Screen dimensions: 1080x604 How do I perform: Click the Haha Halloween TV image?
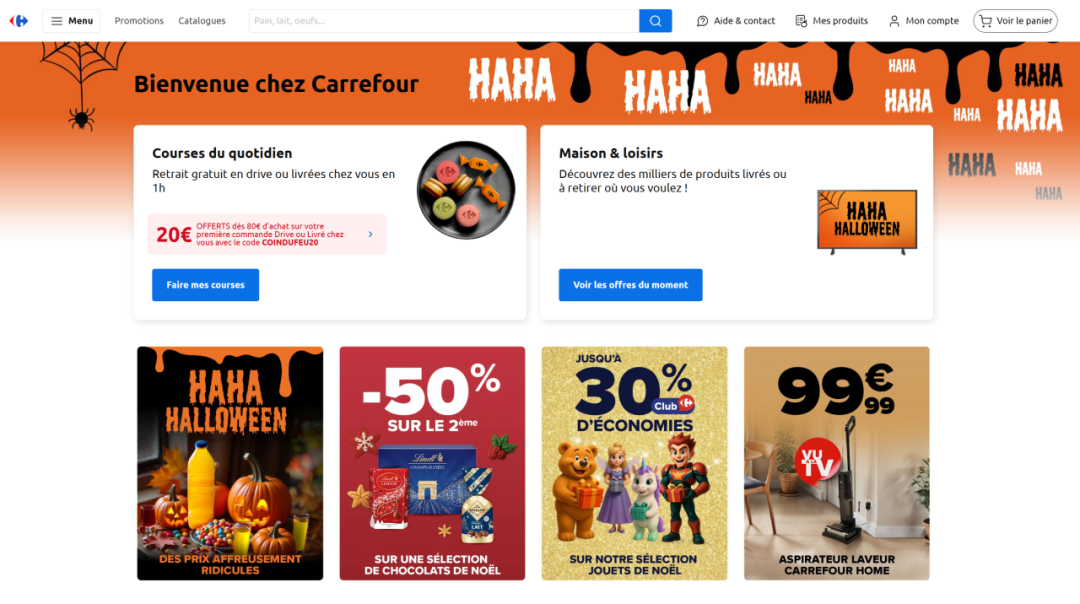coord(867,222)
